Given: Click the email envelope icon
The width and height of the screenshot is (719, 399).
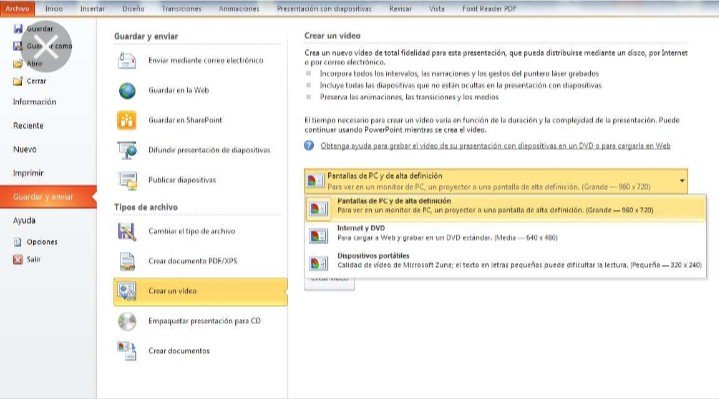Looking at the screenshot, I should click(x=127, y=60).
